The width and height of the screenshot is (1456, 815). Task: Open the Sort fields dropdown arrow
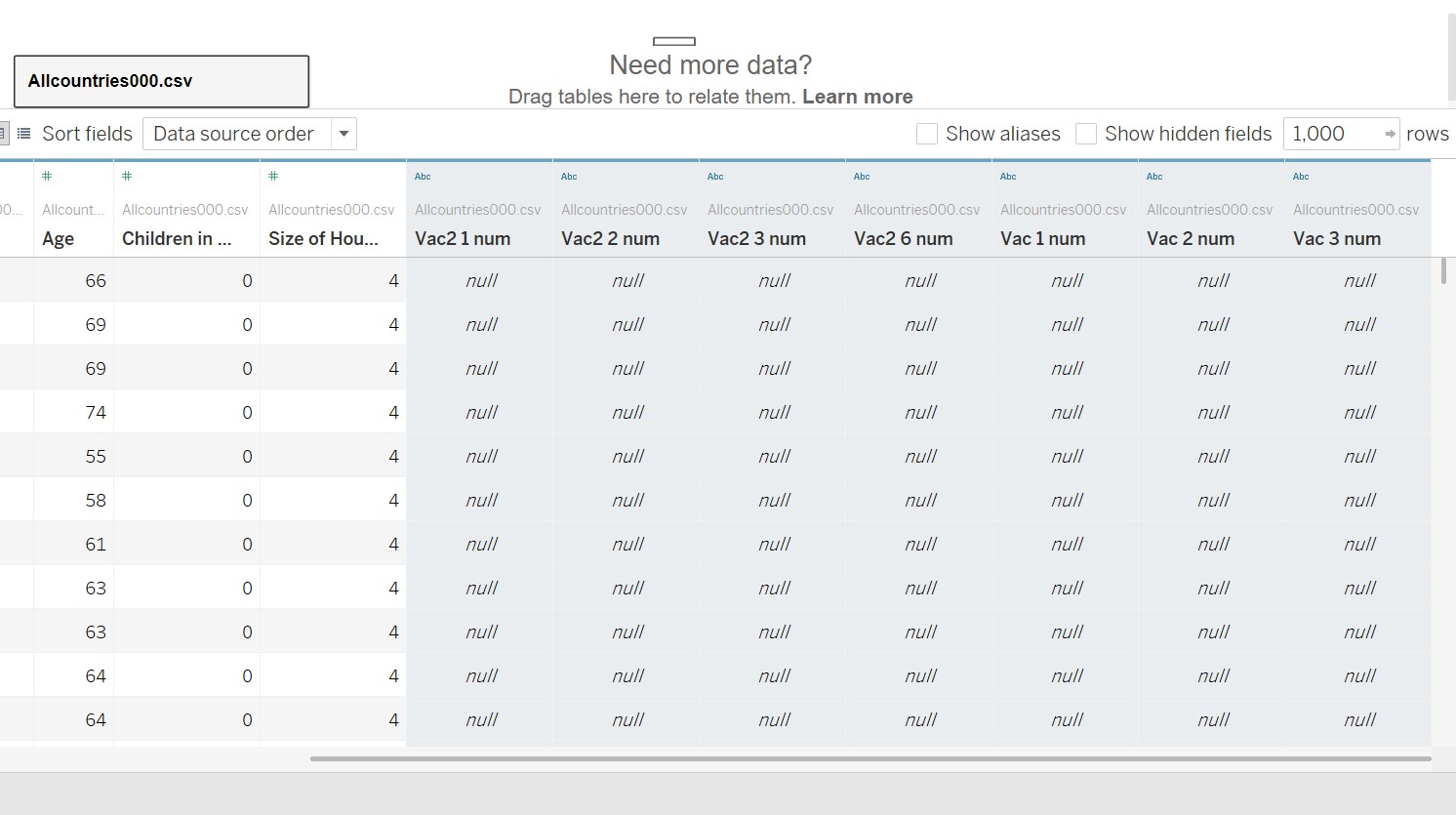click(344, 134)
